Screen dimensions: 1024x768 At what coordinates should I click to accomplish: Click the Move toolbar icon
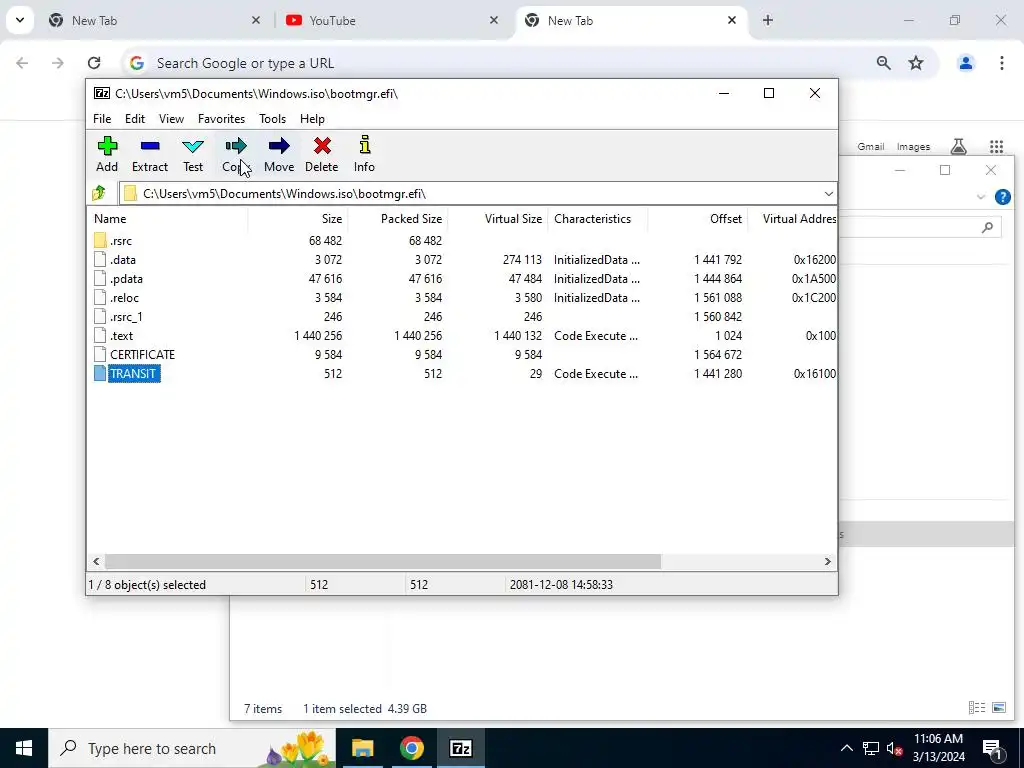pos(279,154)
